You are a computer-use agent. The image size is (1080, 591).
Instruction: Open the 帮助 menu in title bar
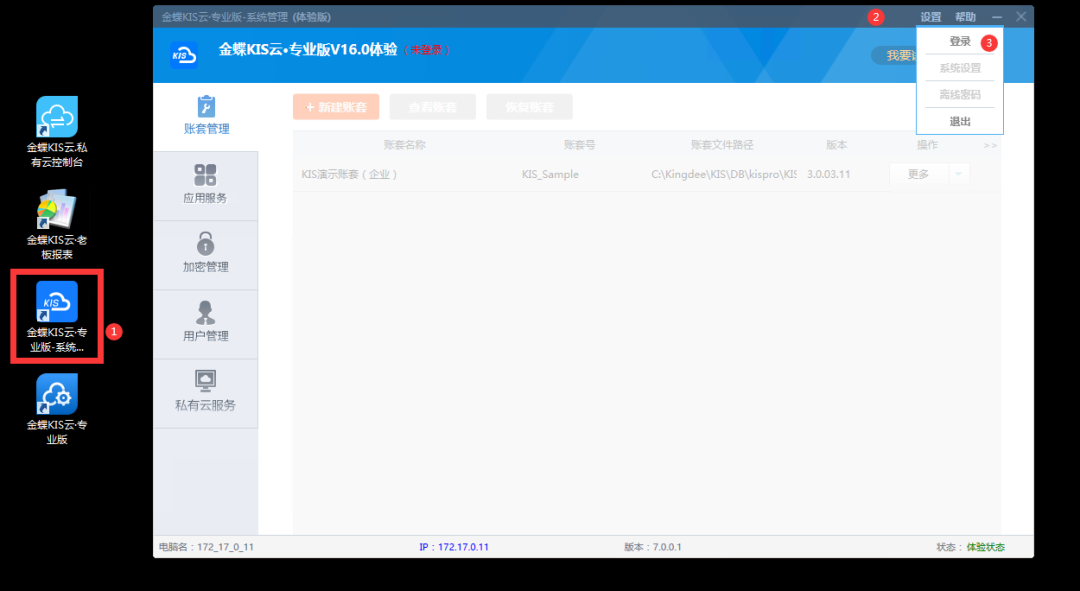pos(965,17)
